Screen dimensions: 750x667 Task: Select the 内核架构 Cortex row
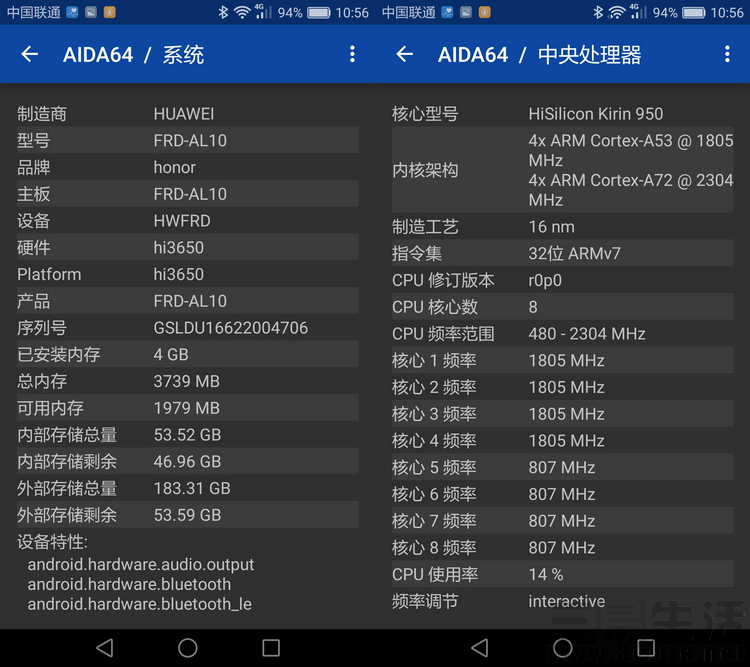point(562,170)
